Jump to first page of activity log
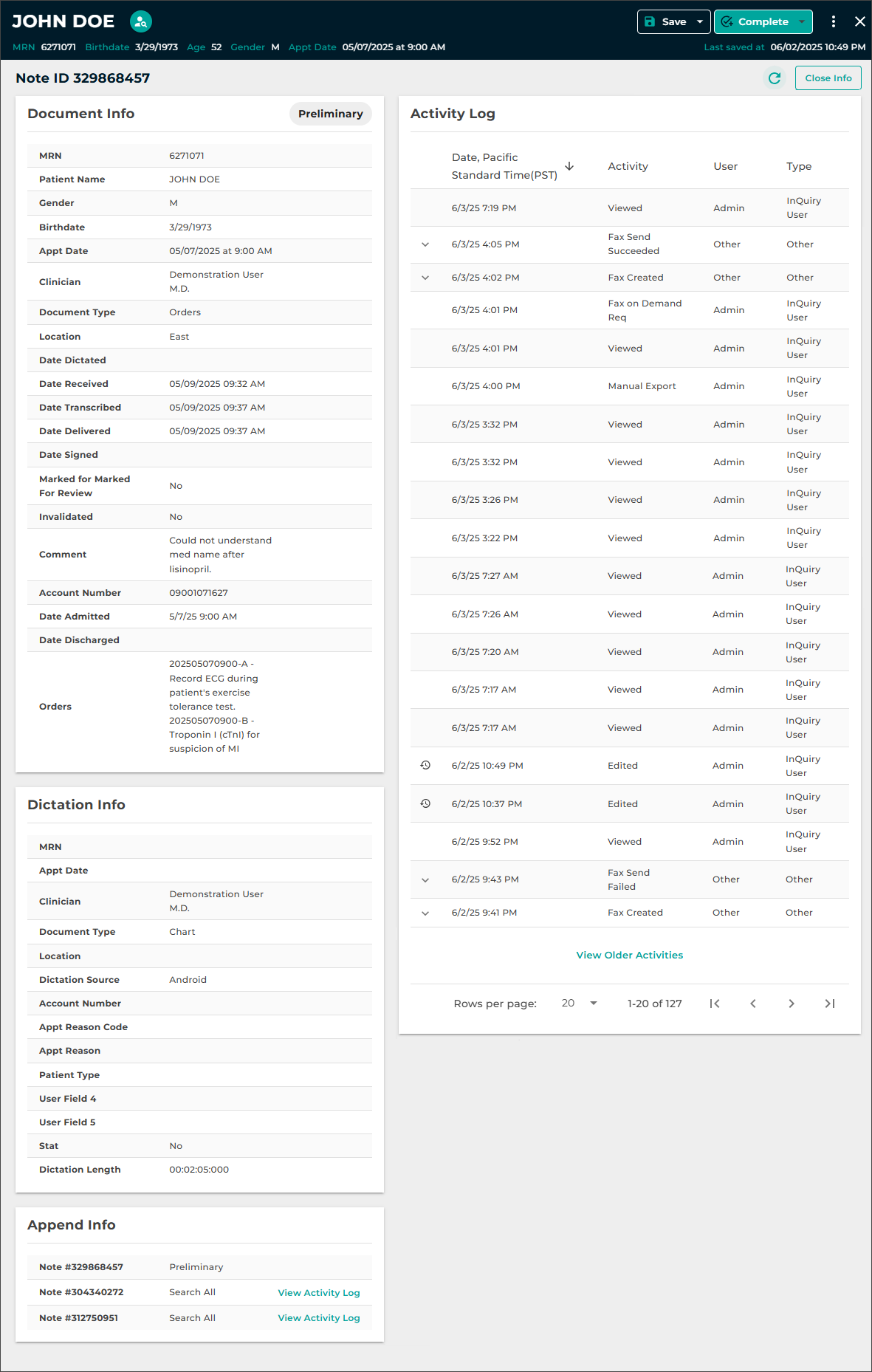872x1372 pixels. coord(714,1004)
